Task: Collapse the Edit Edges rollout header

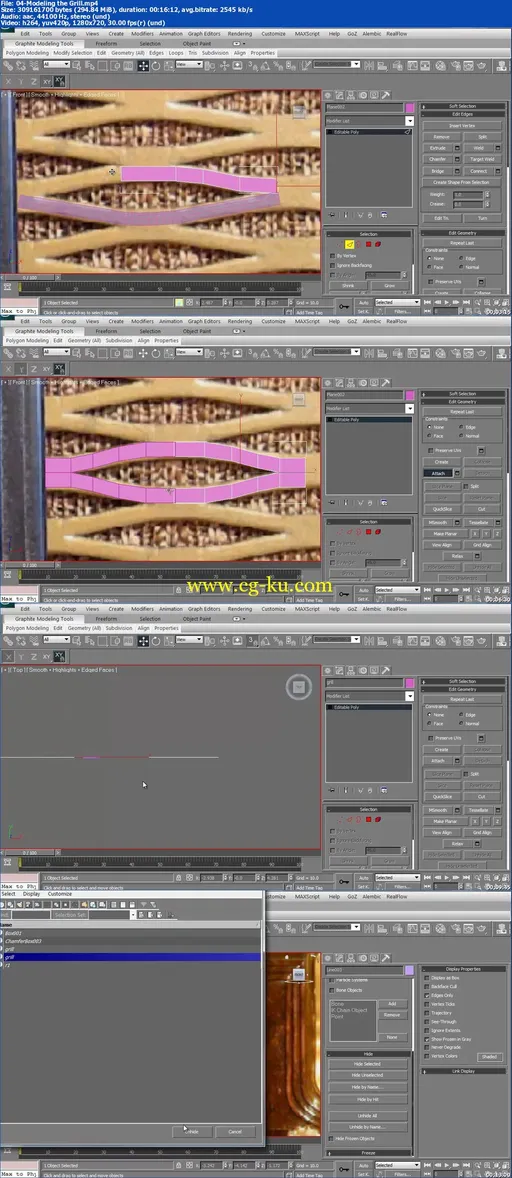Action: pos(462,113)
